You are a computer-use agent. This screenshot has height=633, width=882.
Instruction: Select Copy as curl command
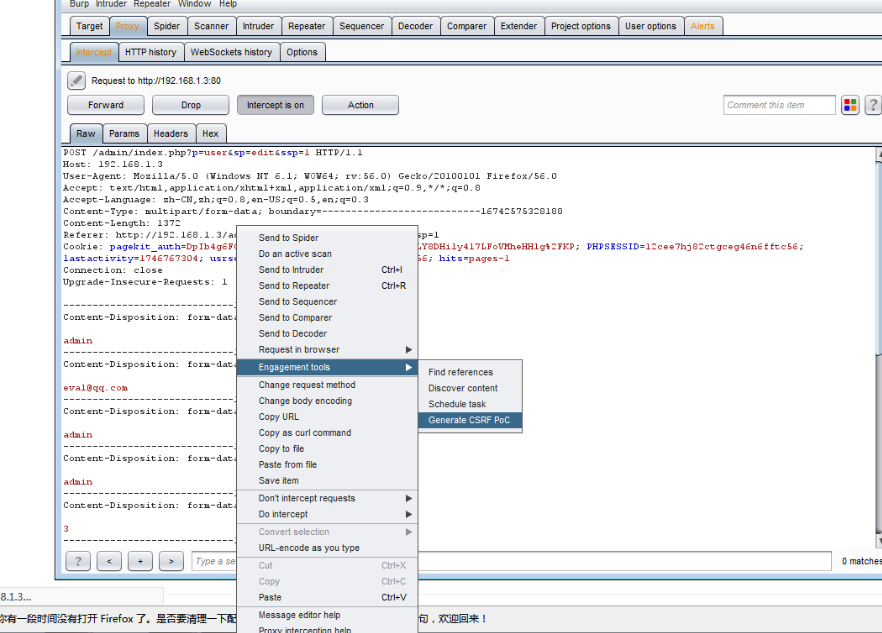[327, 433]
